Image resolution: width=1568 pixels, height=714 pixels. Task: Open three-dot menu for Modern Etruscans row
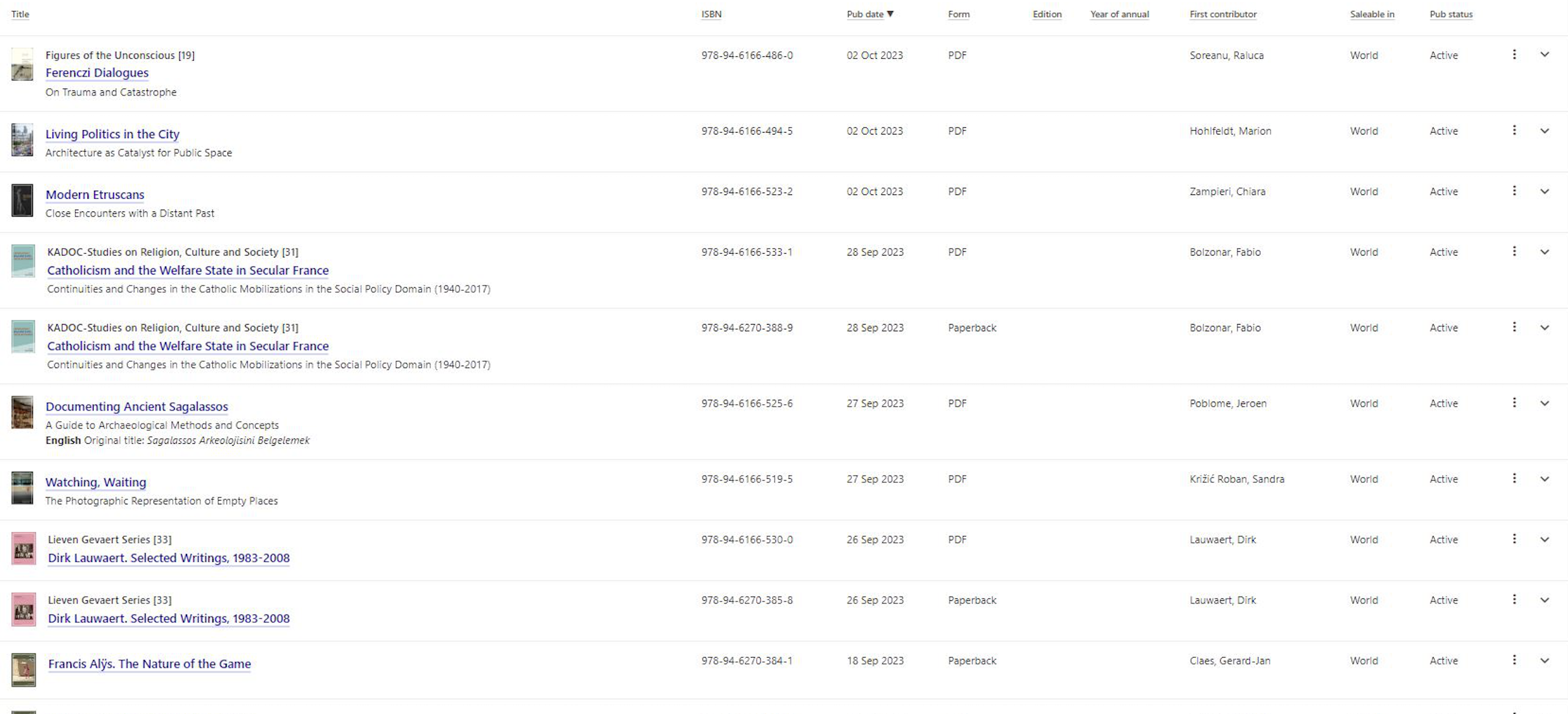tap(1514, 191)
